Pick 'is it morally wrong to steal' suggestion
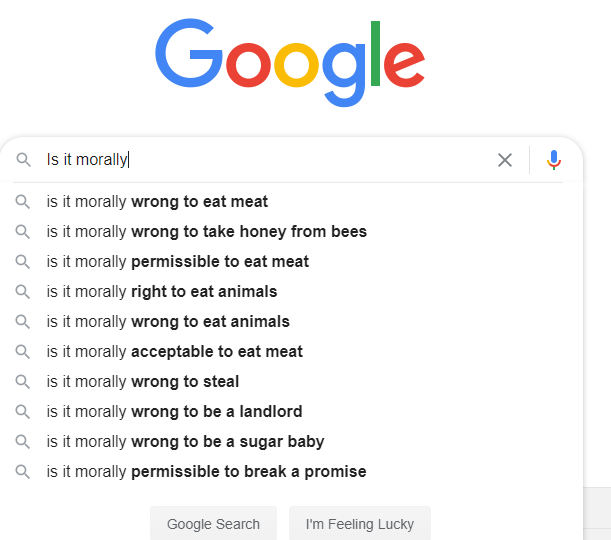The image size is (611, 540). (x=143, y=382)
